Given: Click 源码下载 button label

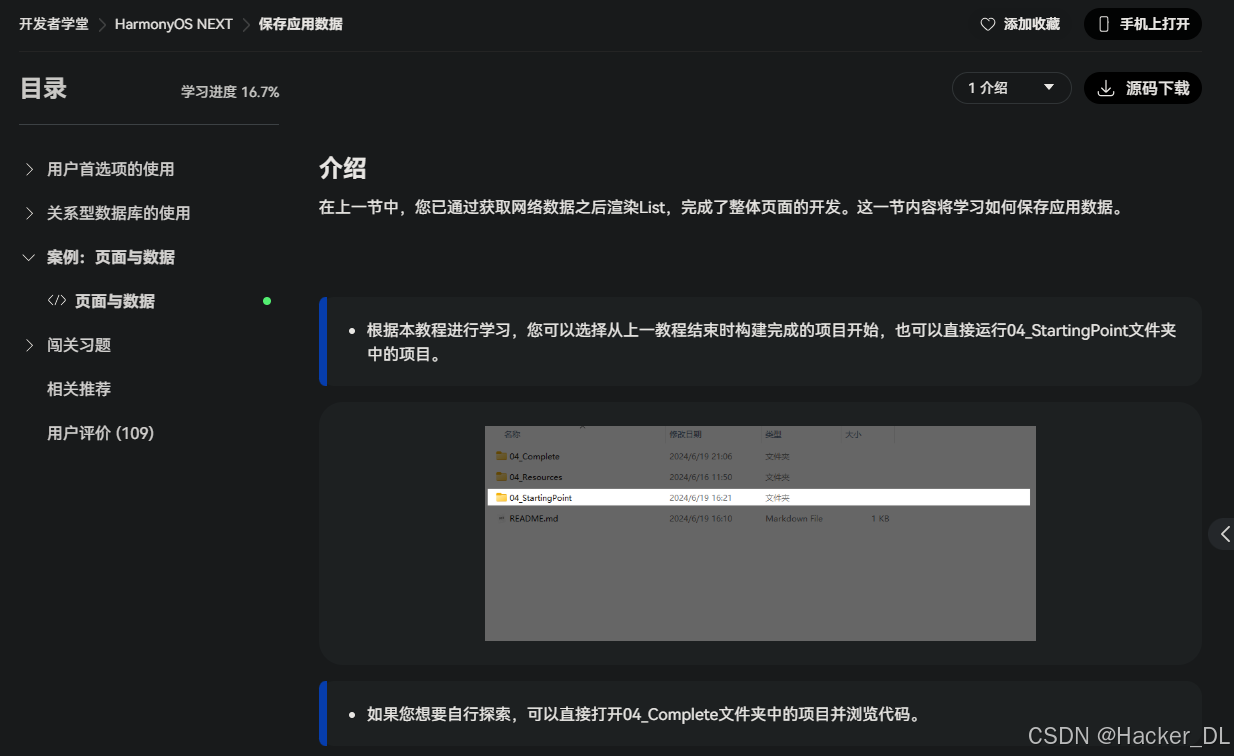Looking at the screenshot, I should coord(1158,88).
